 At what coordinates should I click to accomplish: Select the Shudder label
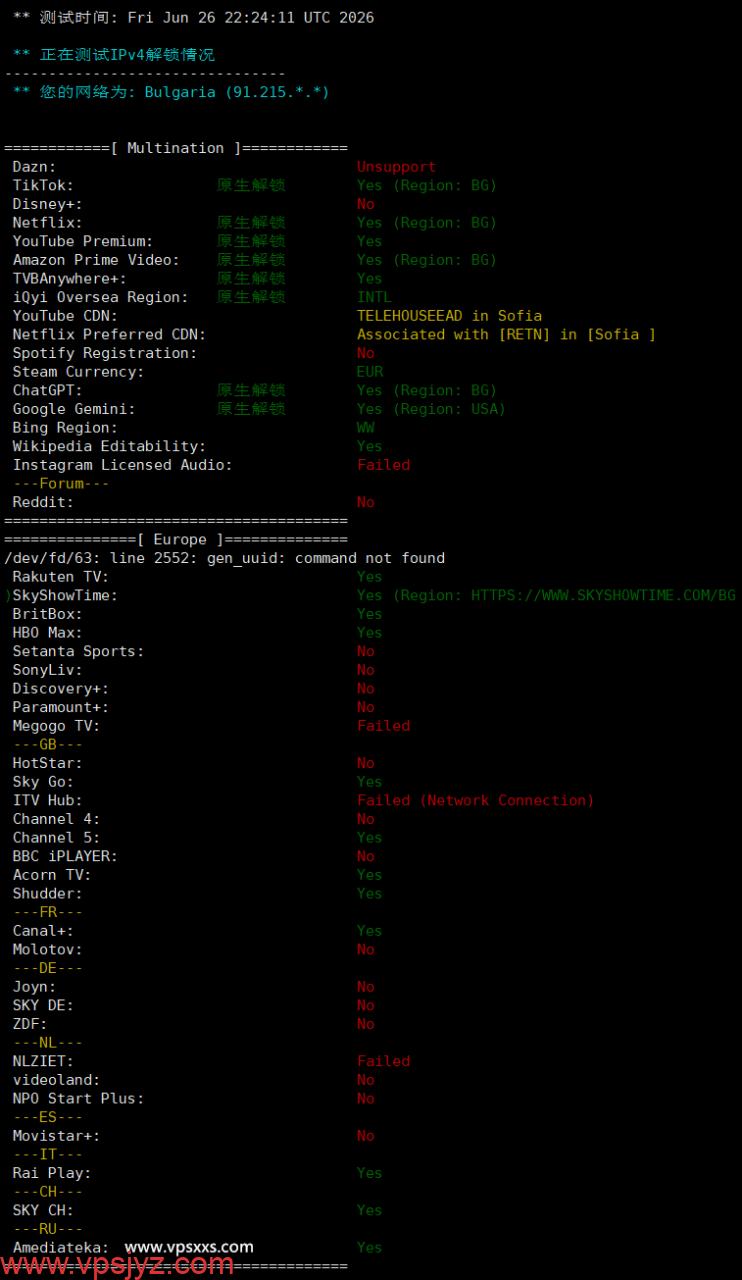[x=48, y=893]
